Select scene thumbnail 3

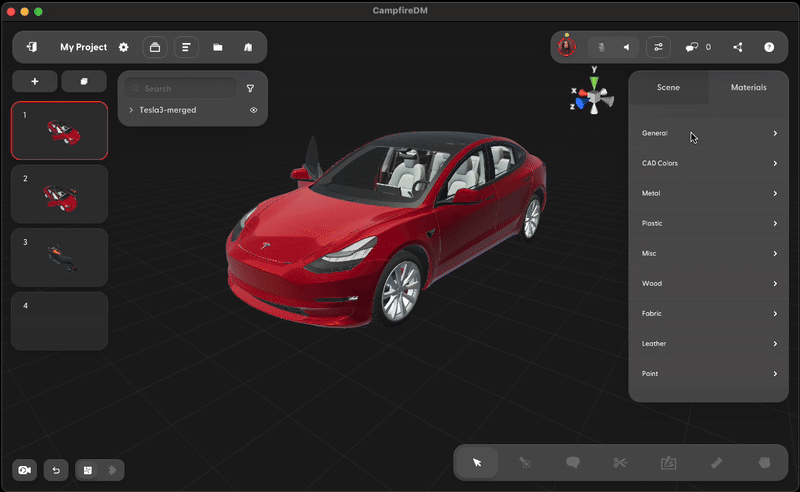tap(59, 258)
